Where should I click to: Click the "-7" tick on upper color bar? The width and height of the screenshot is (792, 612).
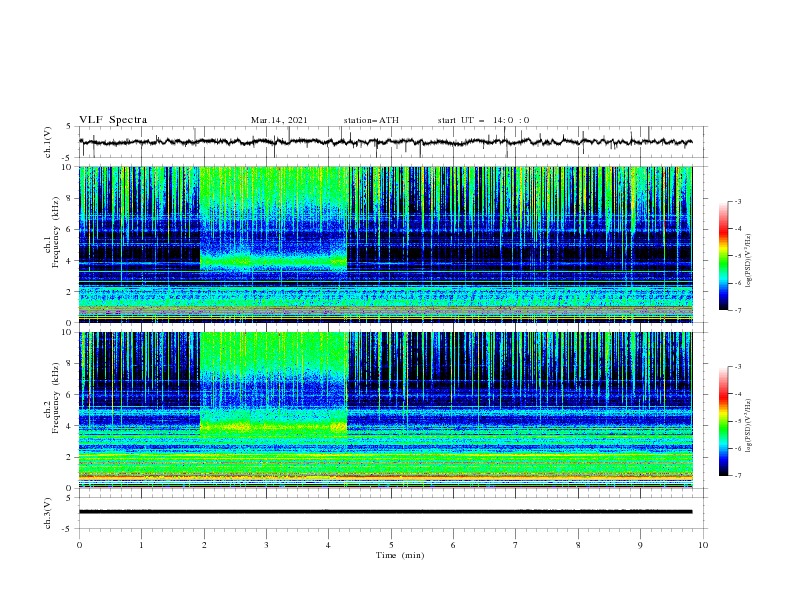pyautogui.click(x=738, y=310)
